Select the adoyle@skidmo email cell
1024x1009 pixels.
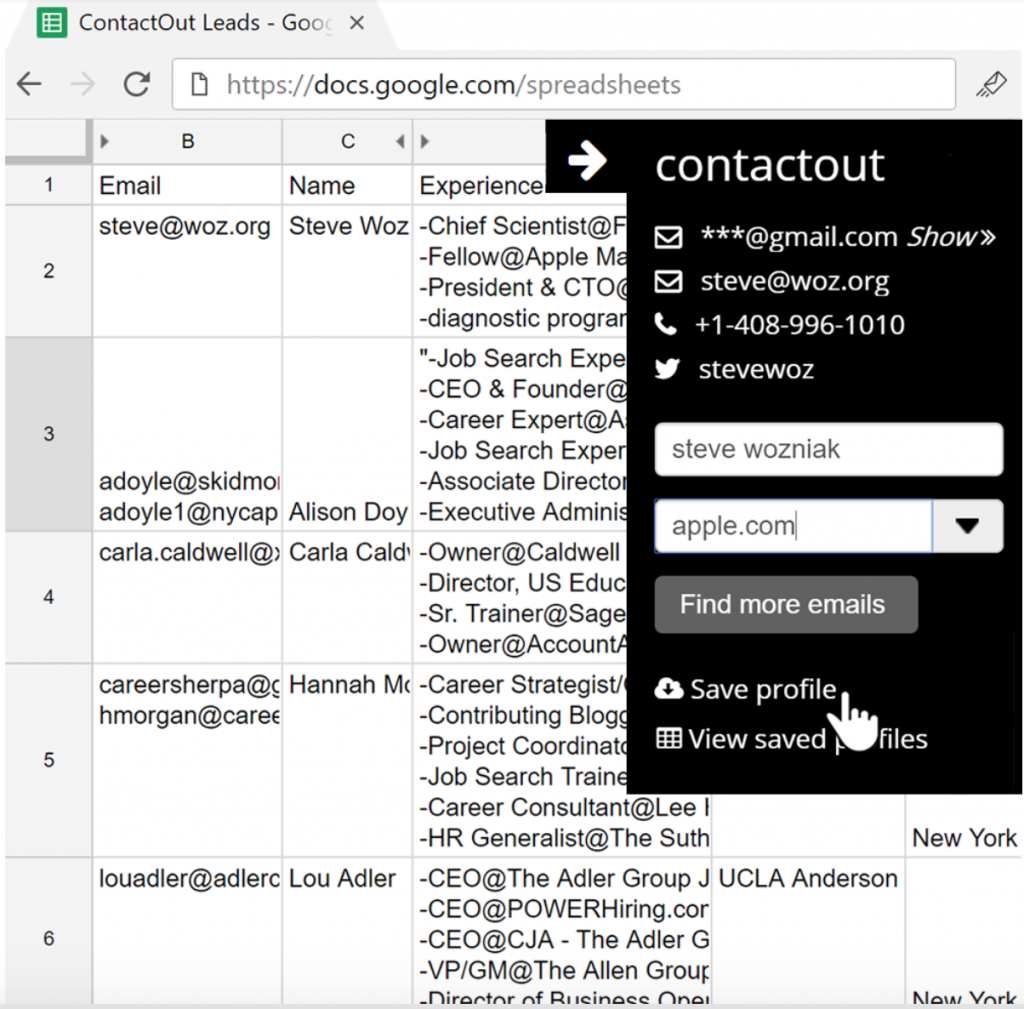pos(187,434)
